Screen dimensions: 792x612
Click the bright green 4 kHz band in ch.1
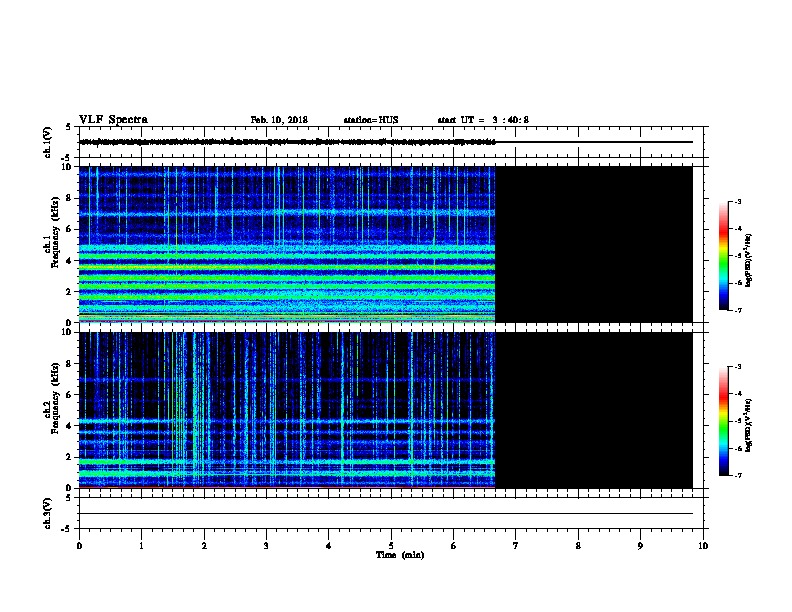point(287,257)
